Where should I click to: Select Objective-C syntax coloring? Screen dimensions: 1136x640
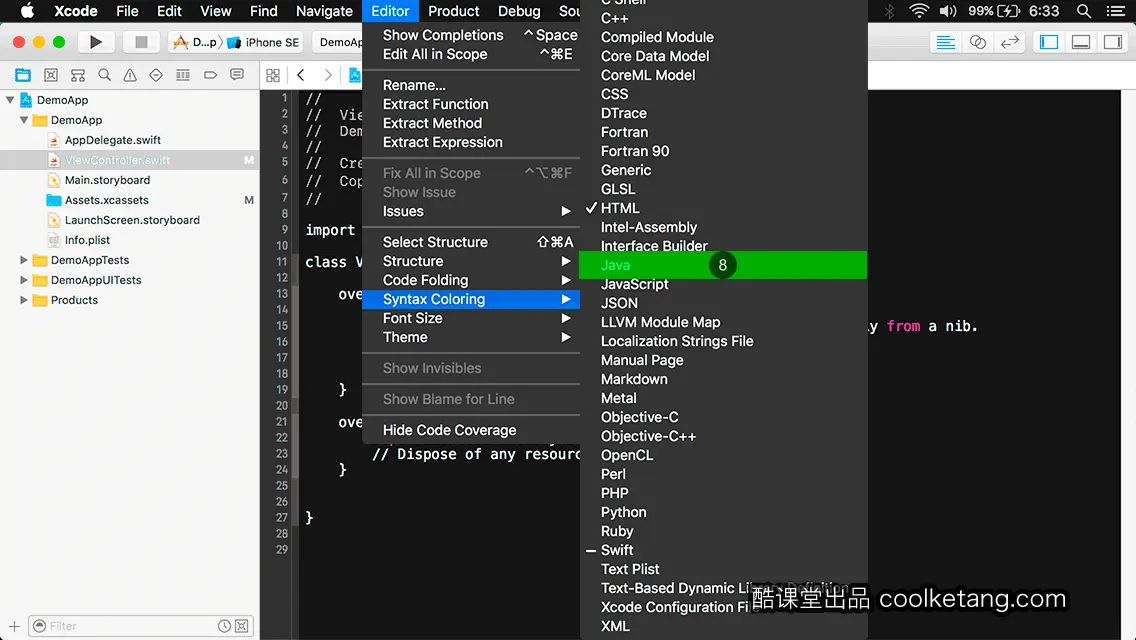coord(723,417)
